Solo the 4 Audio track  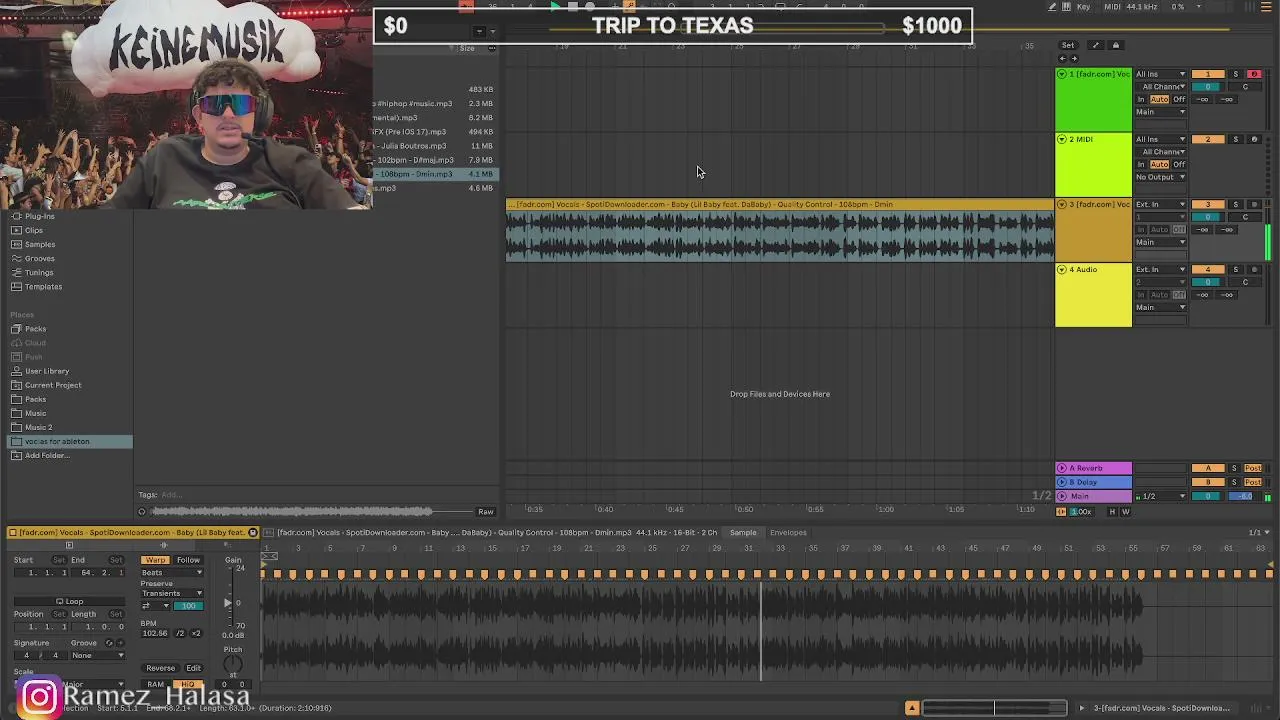(1235, 269)
